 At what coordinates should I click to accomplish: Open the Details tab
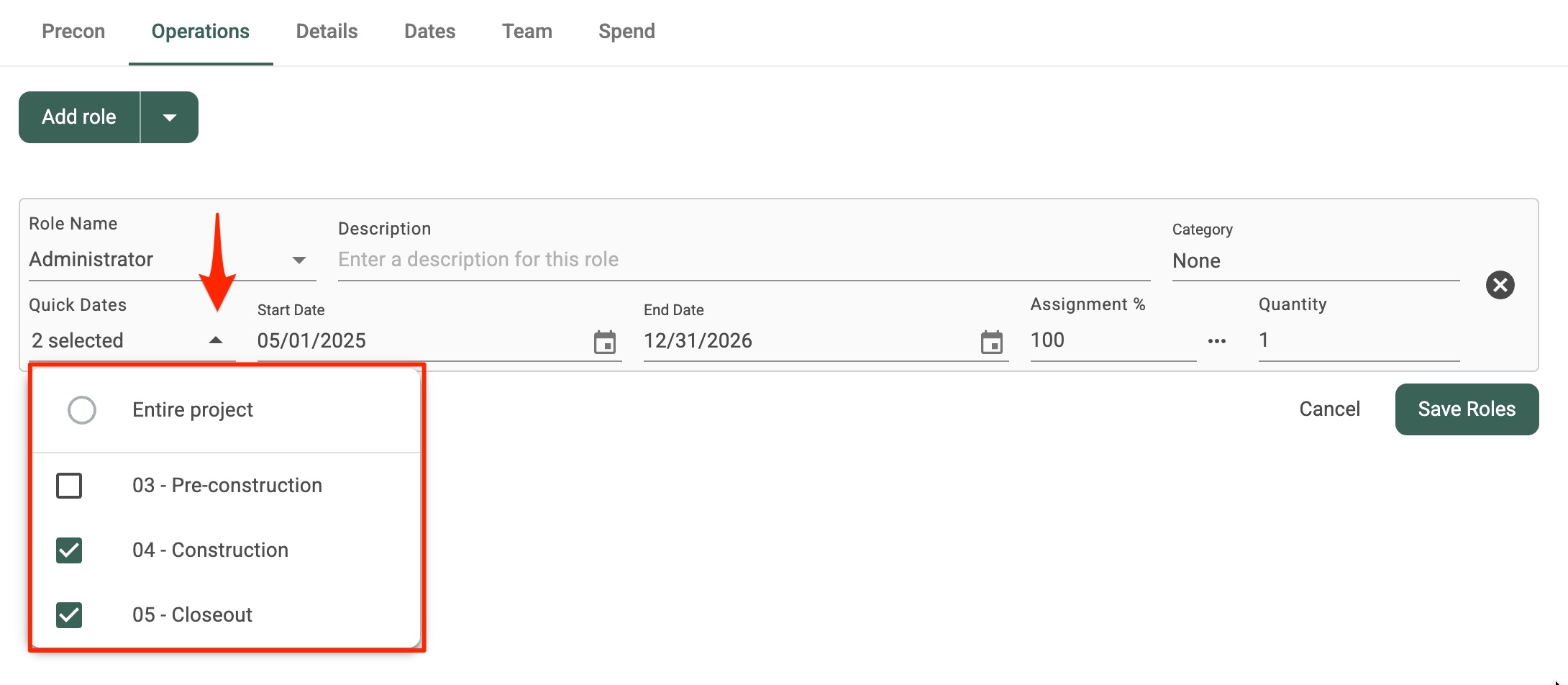327,32
